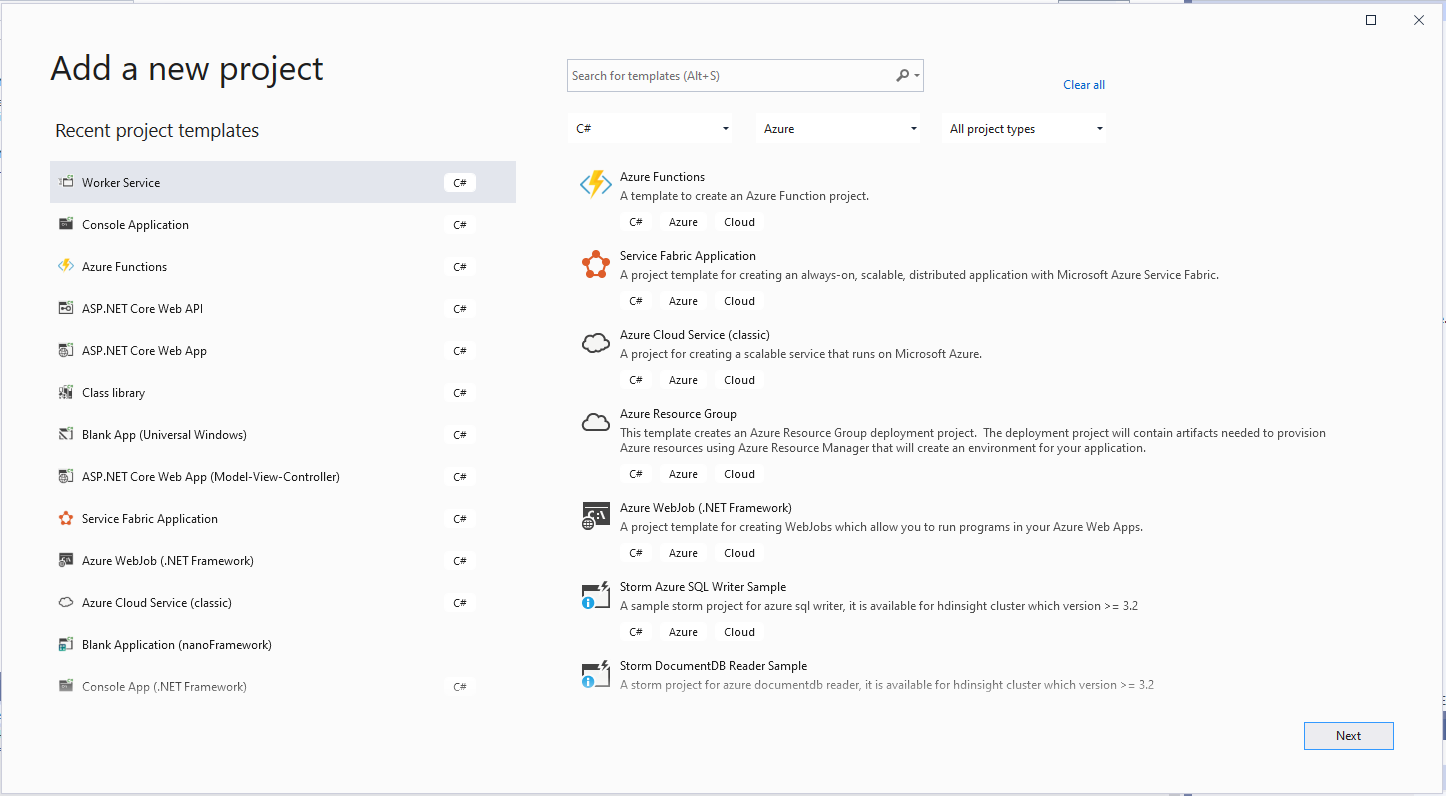Image resolution: width=1446 pixels, height=796 pixels.
Task: Click the Clear all link
Action: (1084, 85)
